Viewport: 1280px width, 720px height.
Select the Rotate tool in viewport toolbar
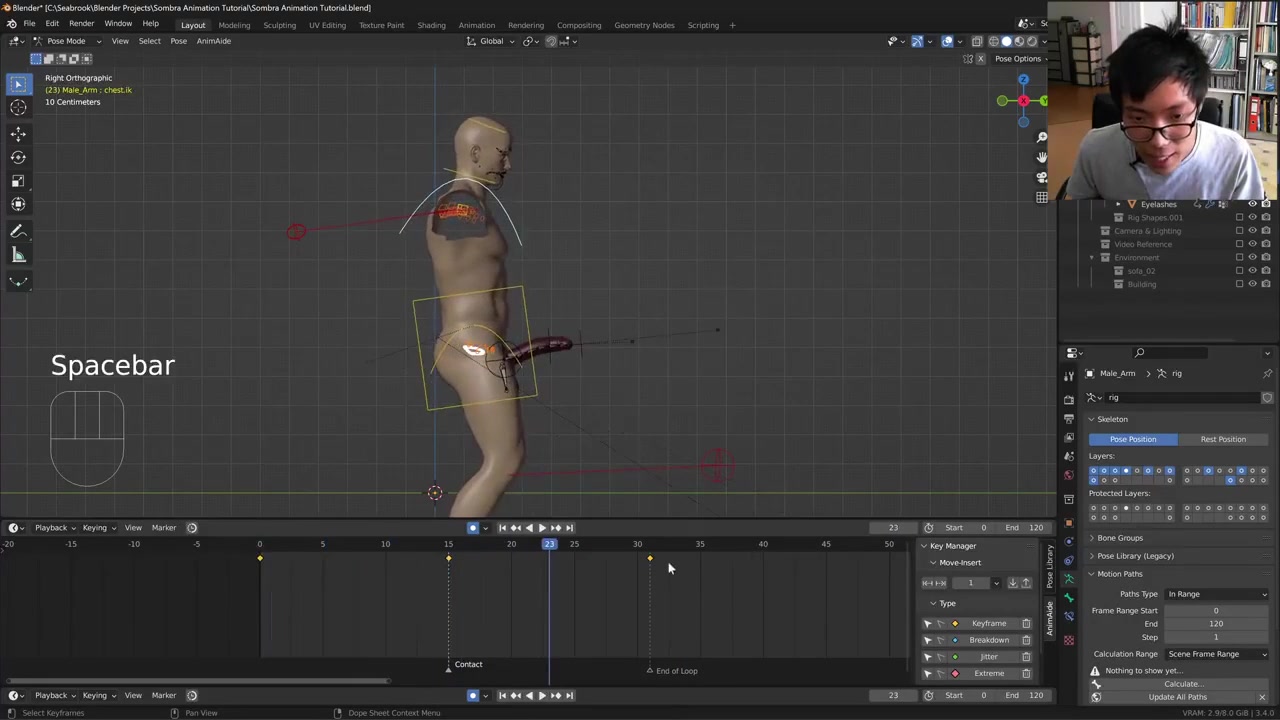pos(18,157)
